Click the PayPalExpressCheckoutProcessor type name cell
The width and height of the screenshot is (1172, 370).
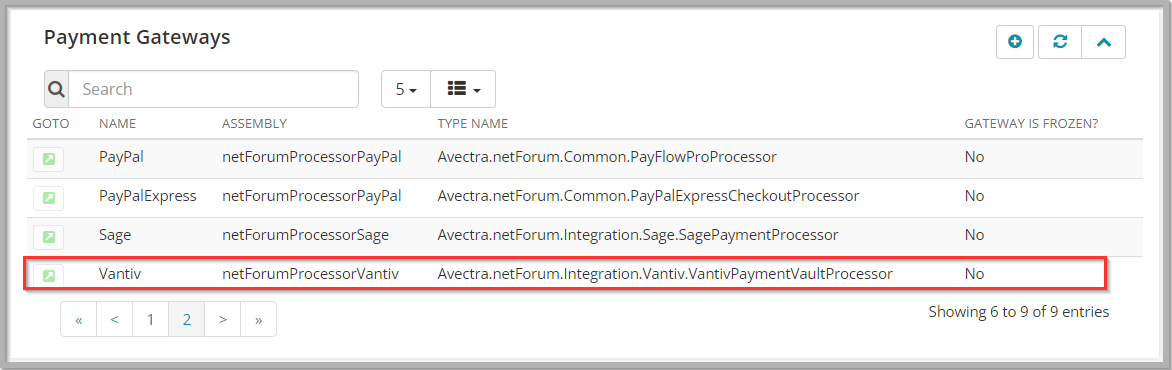[648, 196]
